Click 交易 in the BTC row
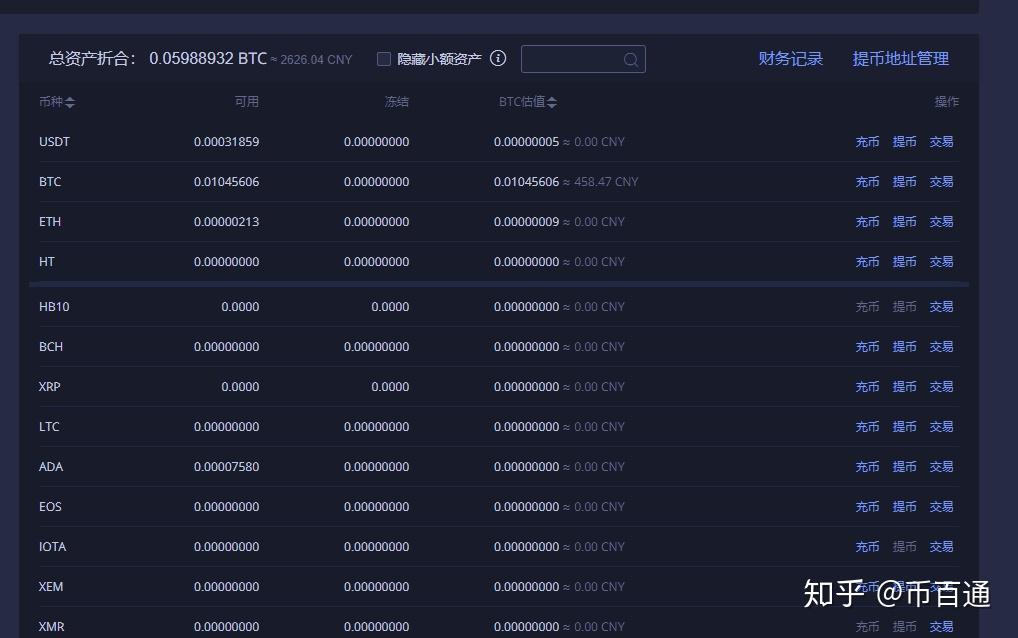 coord(941,182)
